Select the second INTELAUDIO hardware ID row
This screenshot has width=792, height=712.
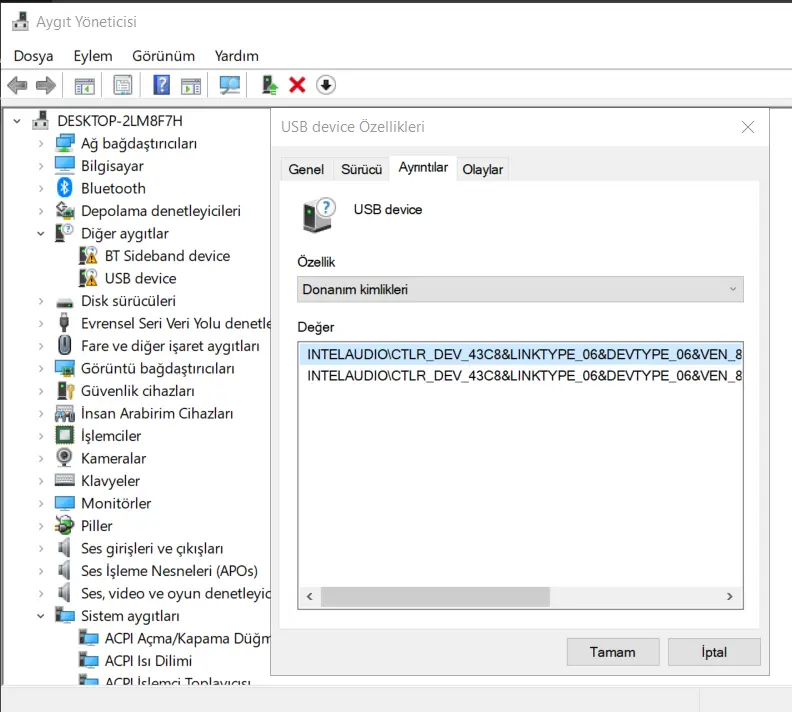click(521, 375)
